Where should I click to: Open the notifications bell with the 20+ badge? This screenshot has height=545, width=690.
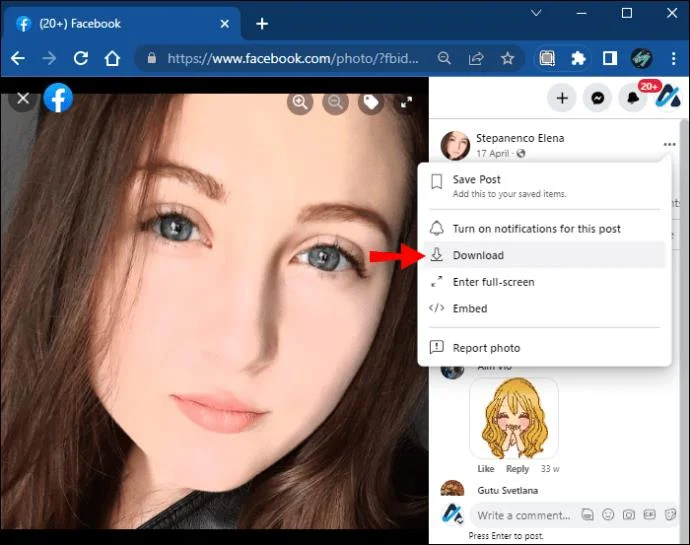click(633, 98)
